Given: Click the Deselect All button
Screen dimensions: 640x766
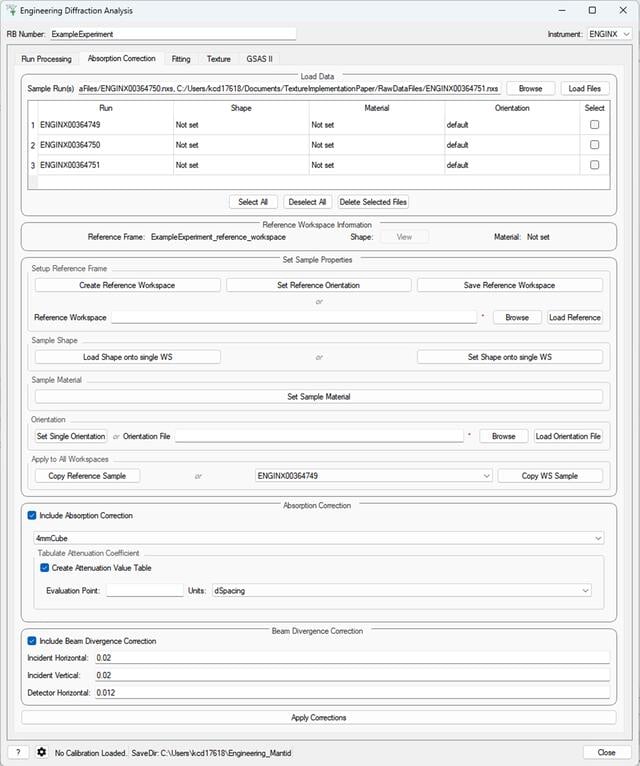Looking at the screenshot, I should (x=307, y=202).
